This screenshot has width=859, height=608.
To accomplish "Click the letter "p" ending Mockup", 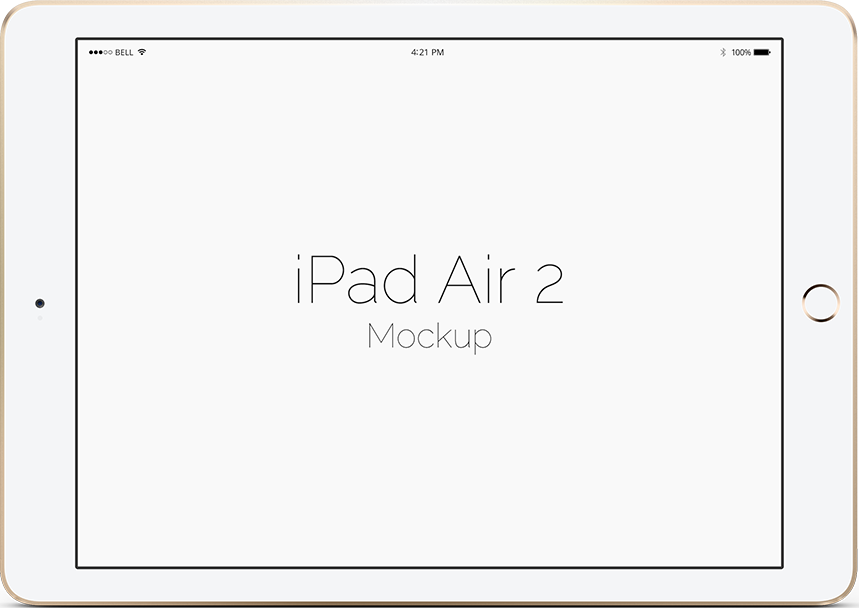I will point(483,340).
